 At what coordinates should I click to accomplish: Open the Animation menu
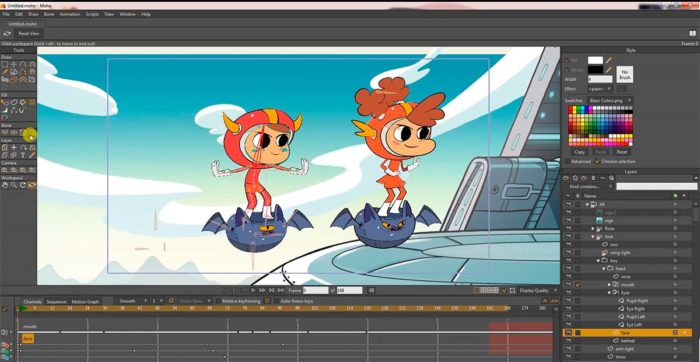point(70,14)
